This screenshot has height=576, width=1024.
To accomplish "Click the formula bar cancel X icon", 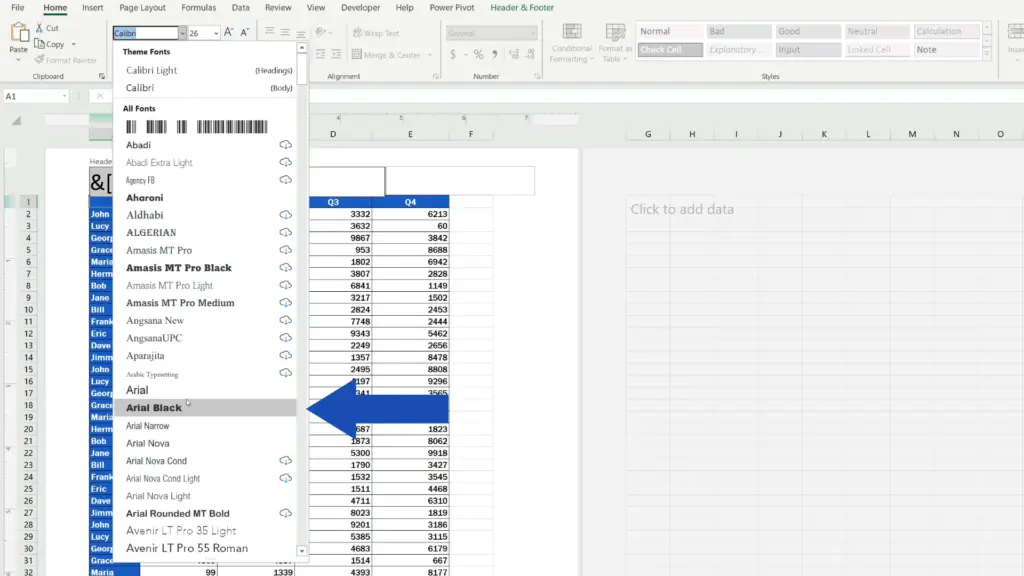I will pyautogui.click(x=100, y=96).
